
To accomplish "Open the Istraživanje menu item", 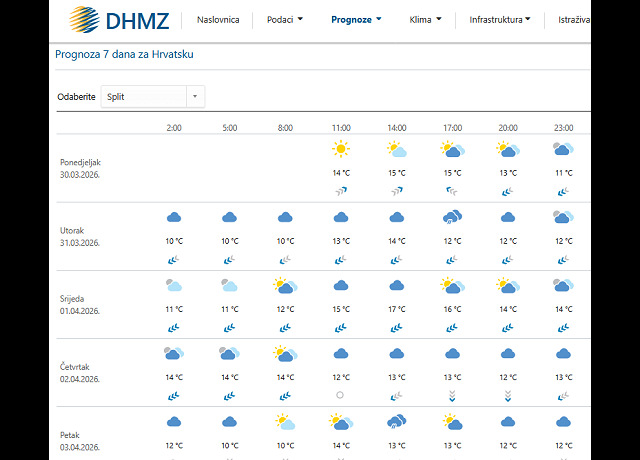I will [574, 19].
